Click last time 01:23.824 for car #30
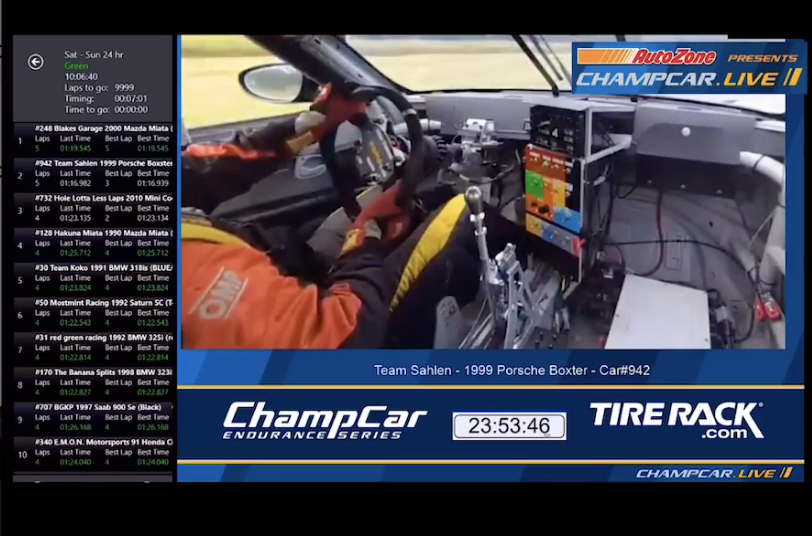The width and height of the screenshot is (812, 536). point(75,288)
